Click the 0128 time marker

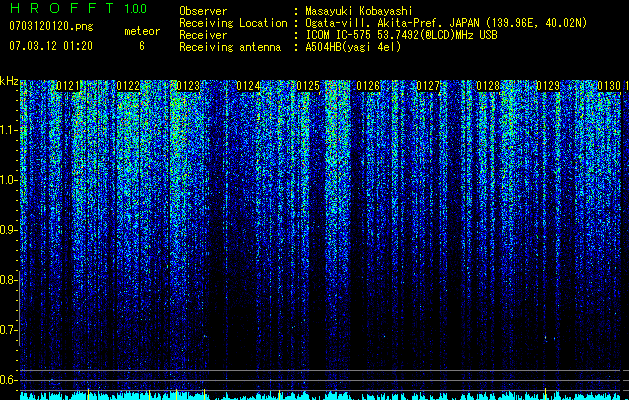[x=489, y=86]
